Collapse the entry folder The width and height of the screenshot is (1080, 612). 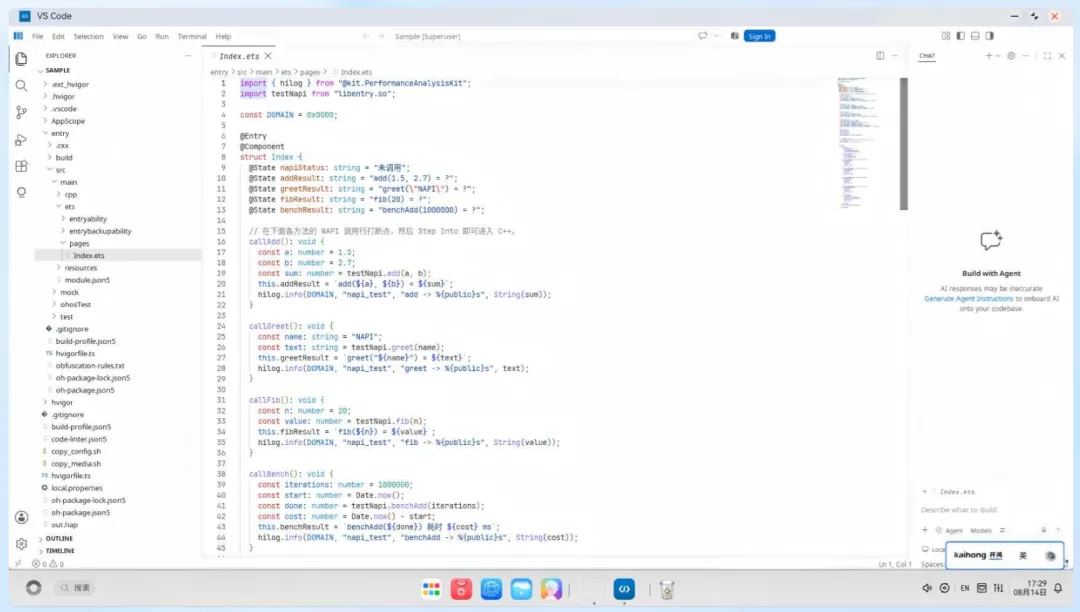tap(60, 133)
